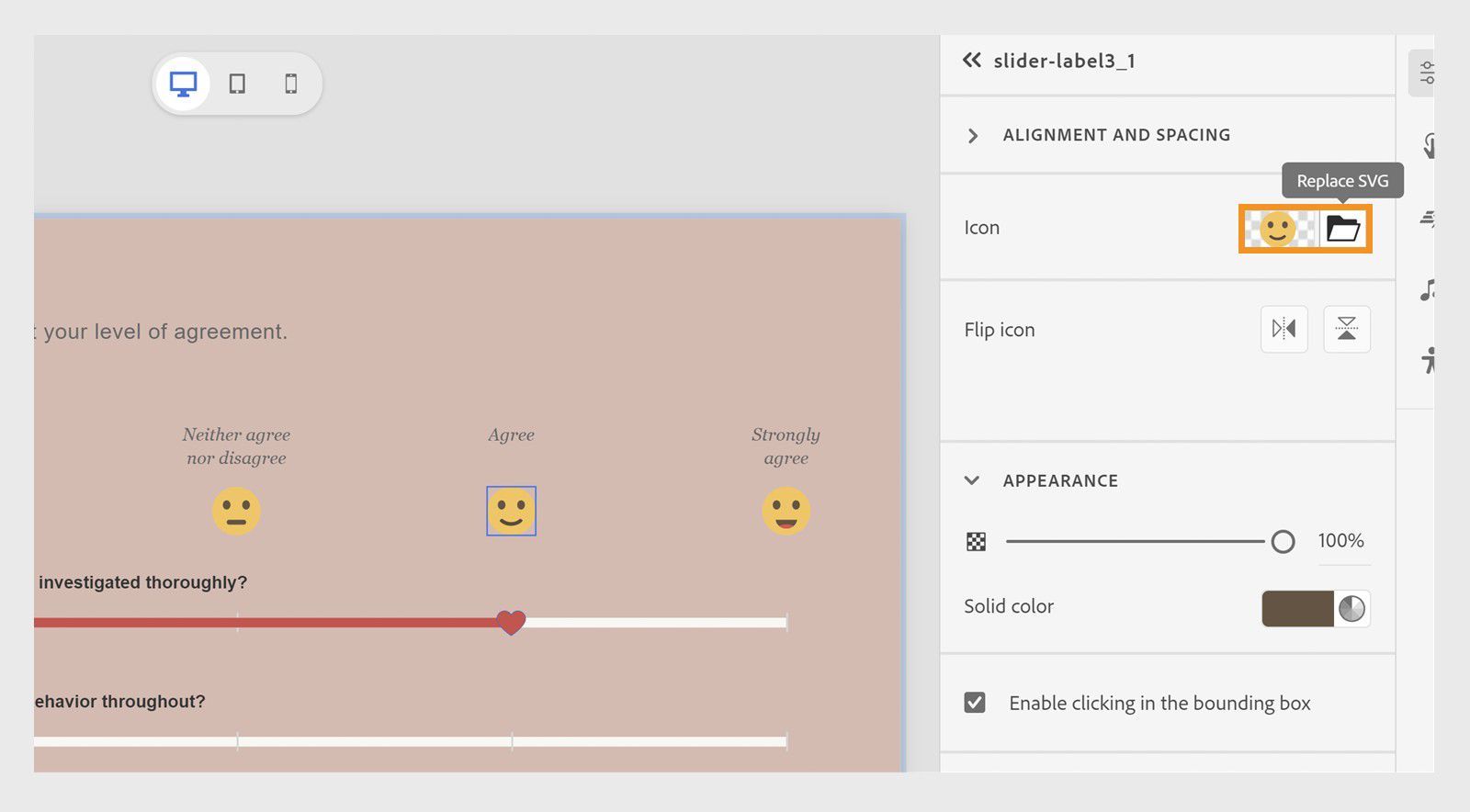This screenshot has width=1470, height=812.
Task: Switch to mobile phone preview mode
Action: 291,84
